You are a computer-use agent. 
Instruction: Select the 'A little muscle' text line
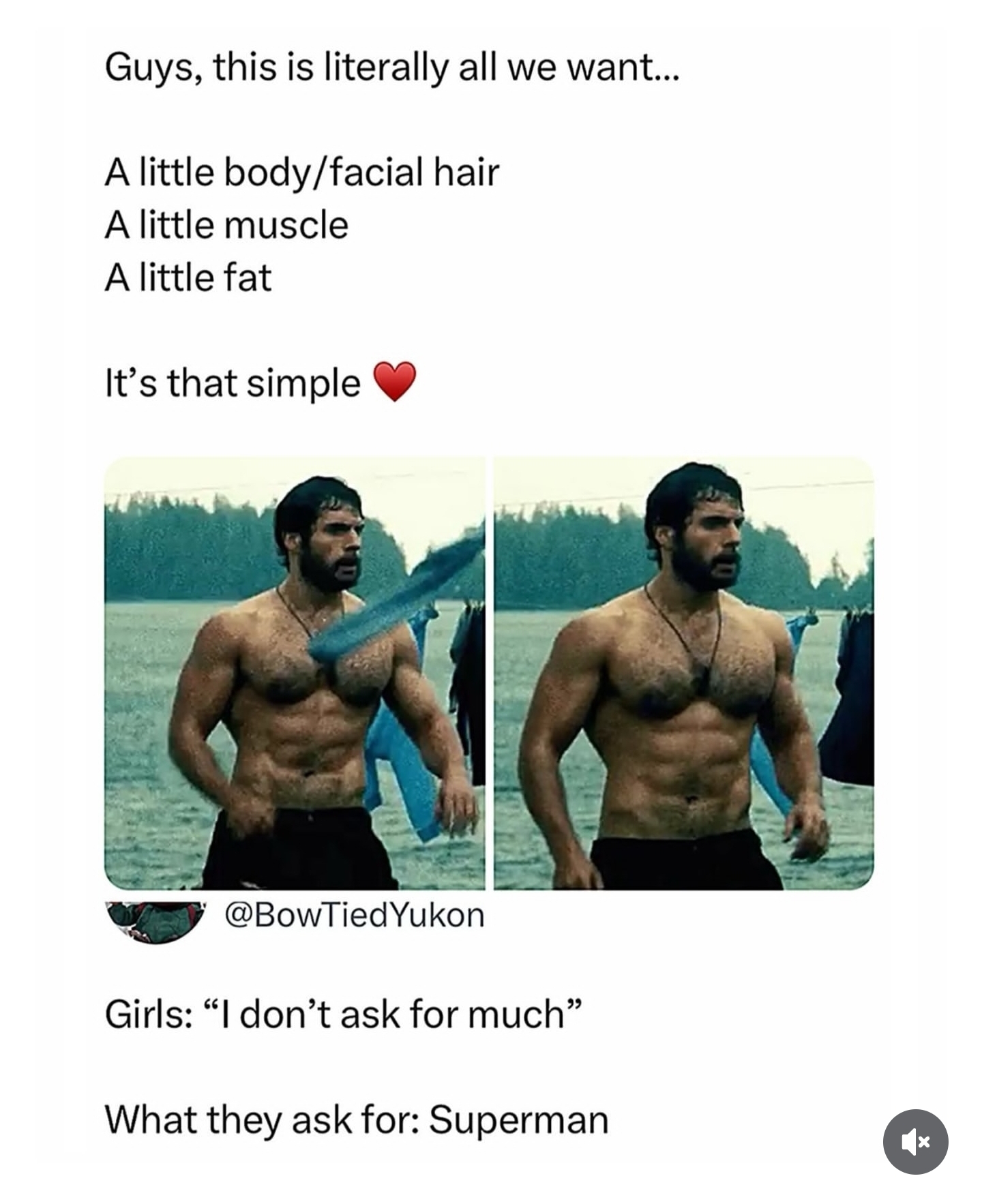coord(226,225)
